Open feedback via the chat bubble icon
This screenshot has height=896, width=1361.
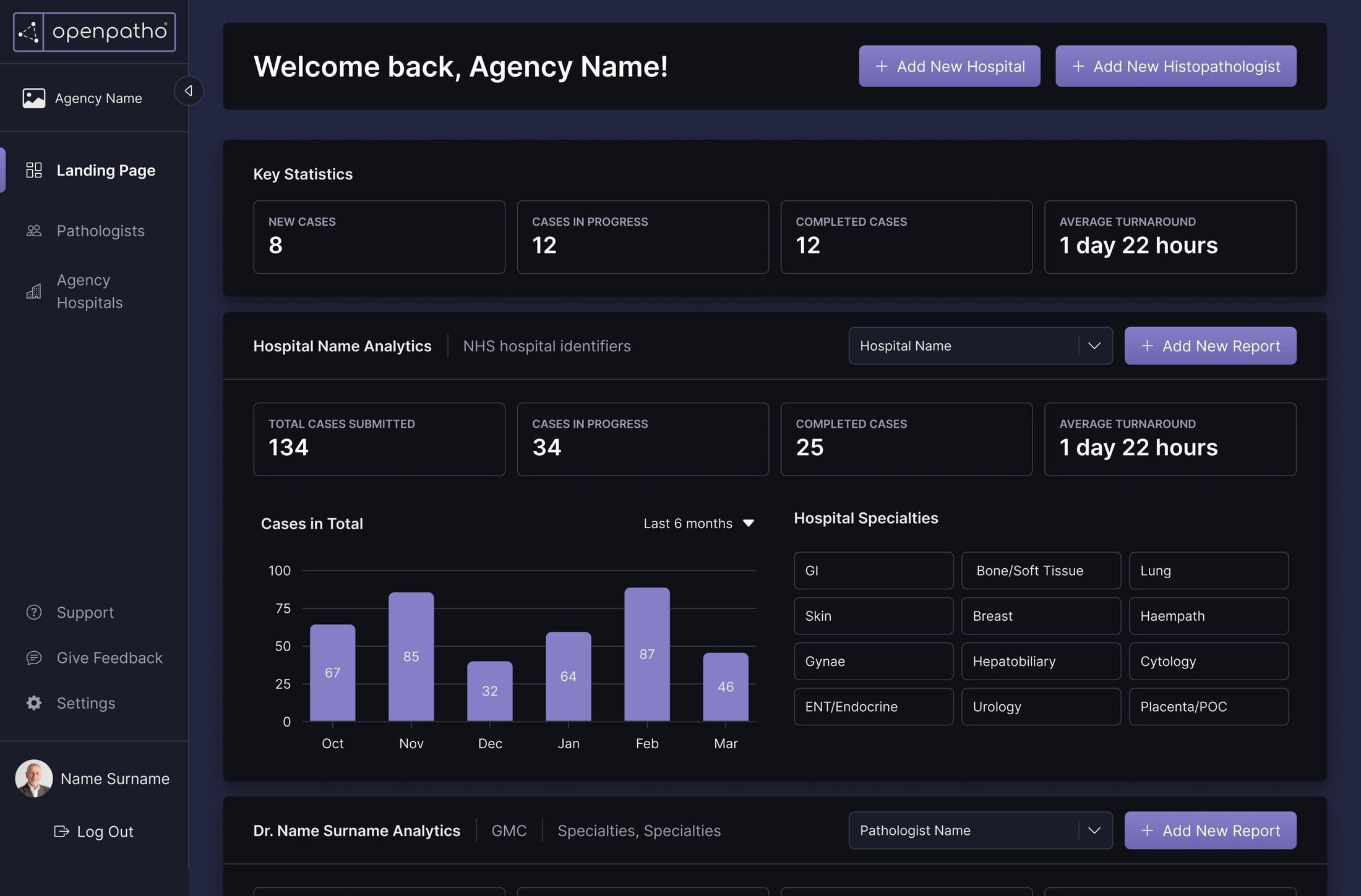pyautogui.click(x=33, y=657)
